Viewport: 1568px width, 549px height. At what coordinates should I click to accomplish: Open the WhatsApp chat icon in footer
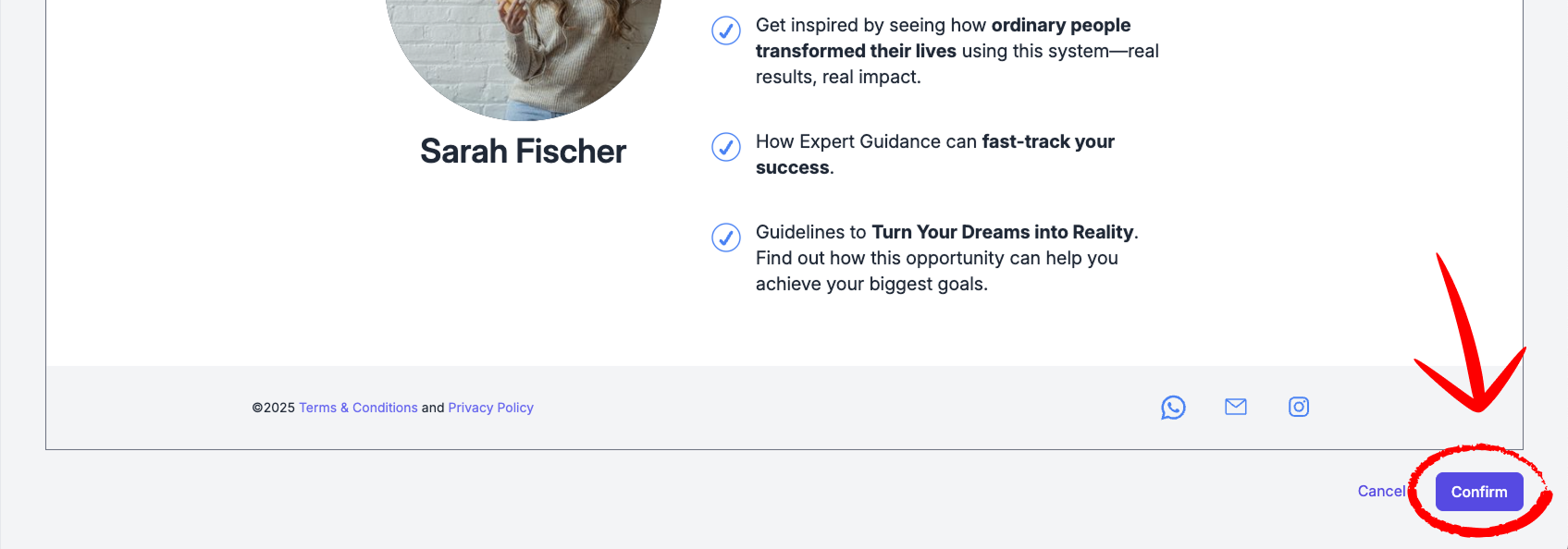click(1173, 408)
